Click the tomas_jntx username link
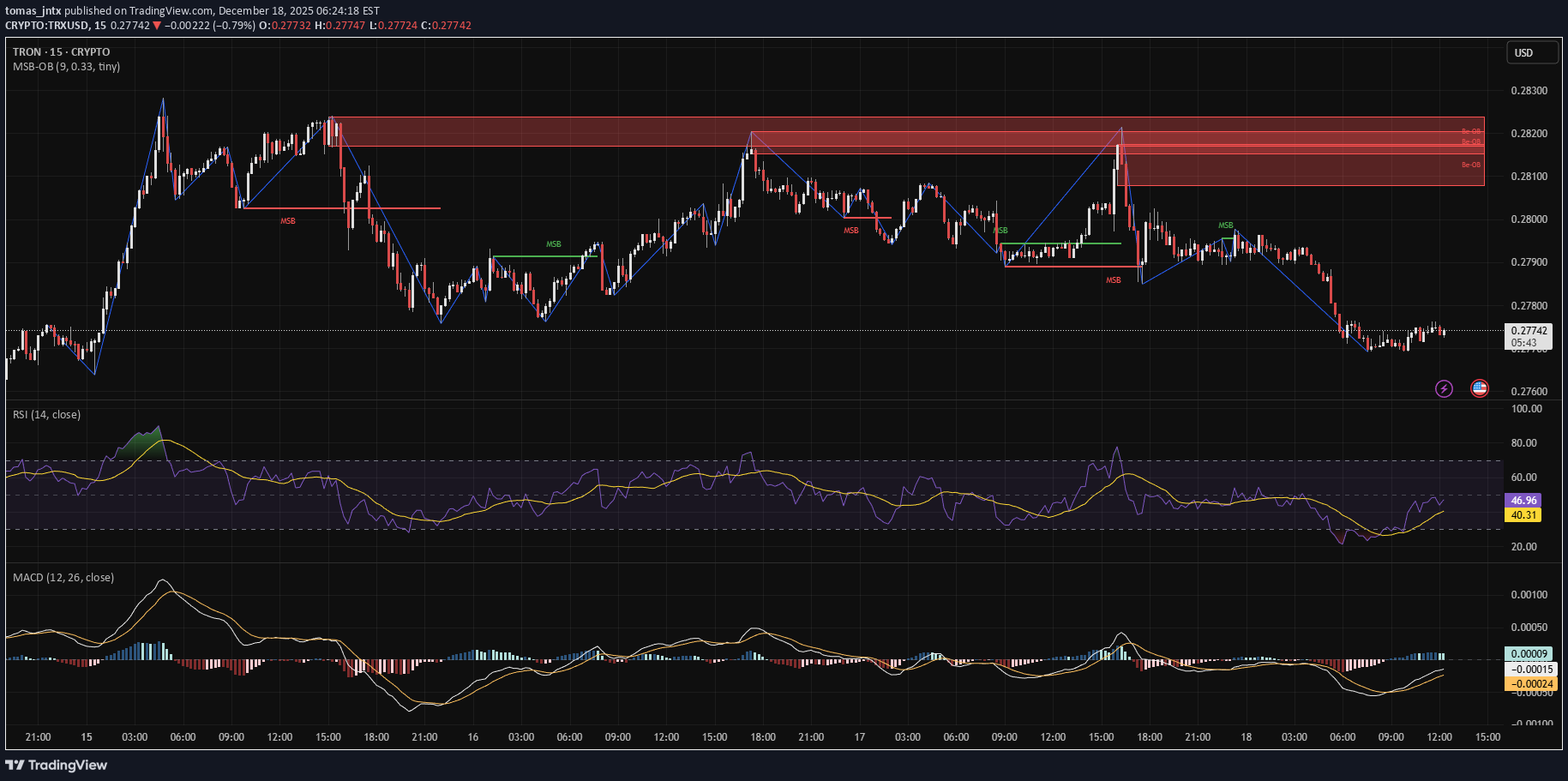The width and height of the screenshot is (1568, 781). coord(34,11)
